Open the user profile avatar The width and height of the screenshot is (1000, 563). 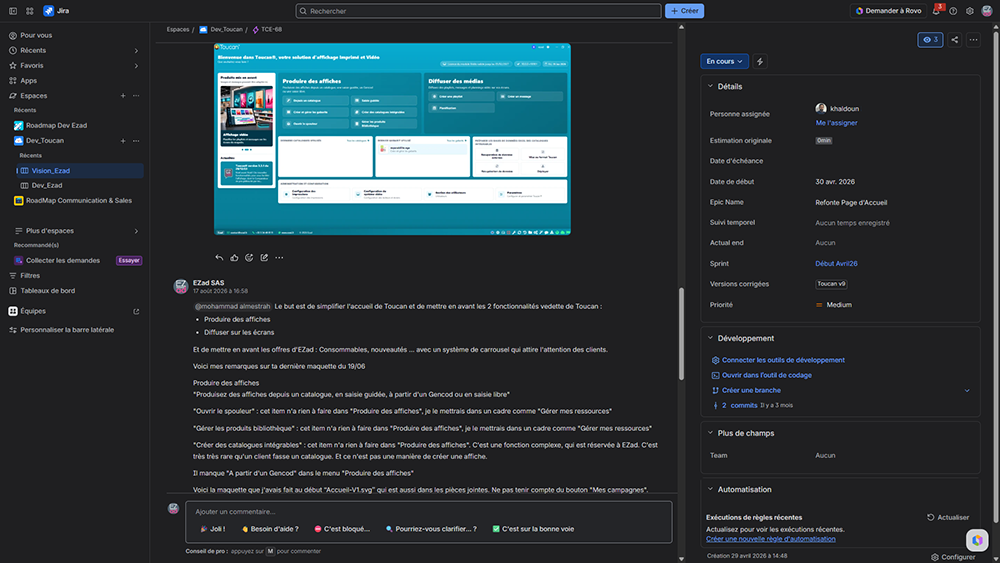[987, 11]
